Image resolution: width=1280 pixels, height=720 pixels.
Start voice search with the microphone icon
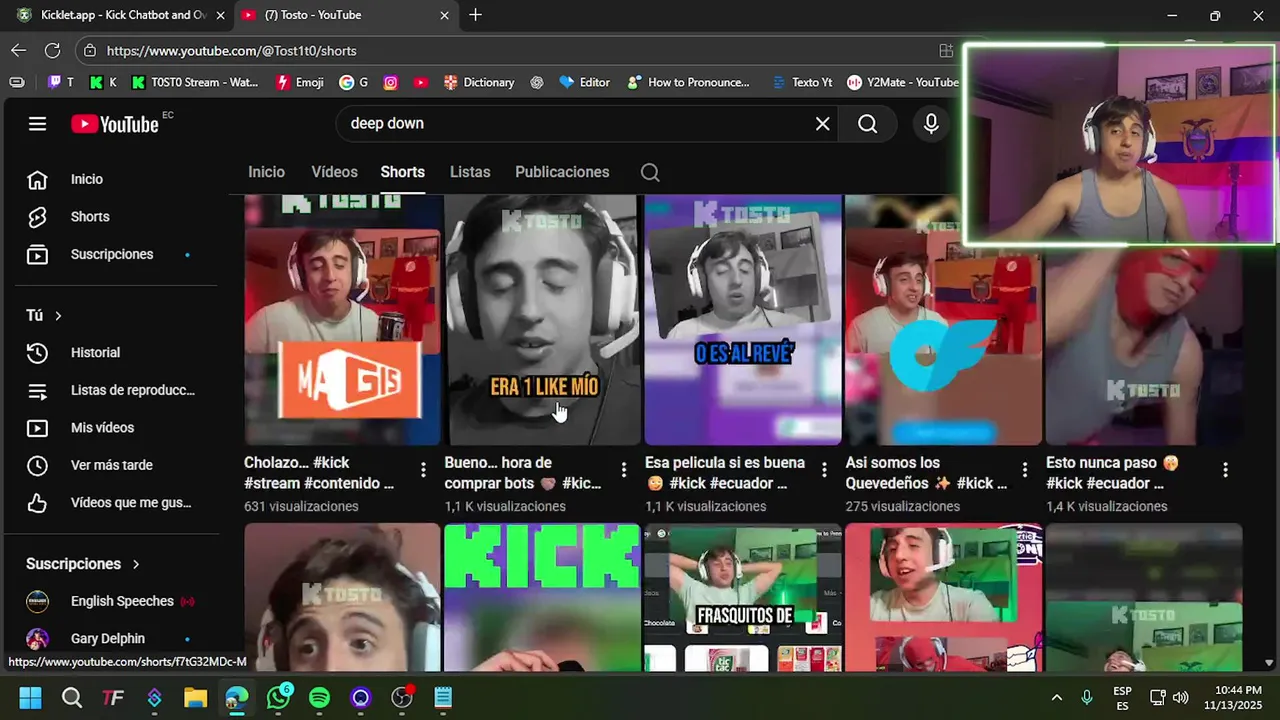point(931,124)
